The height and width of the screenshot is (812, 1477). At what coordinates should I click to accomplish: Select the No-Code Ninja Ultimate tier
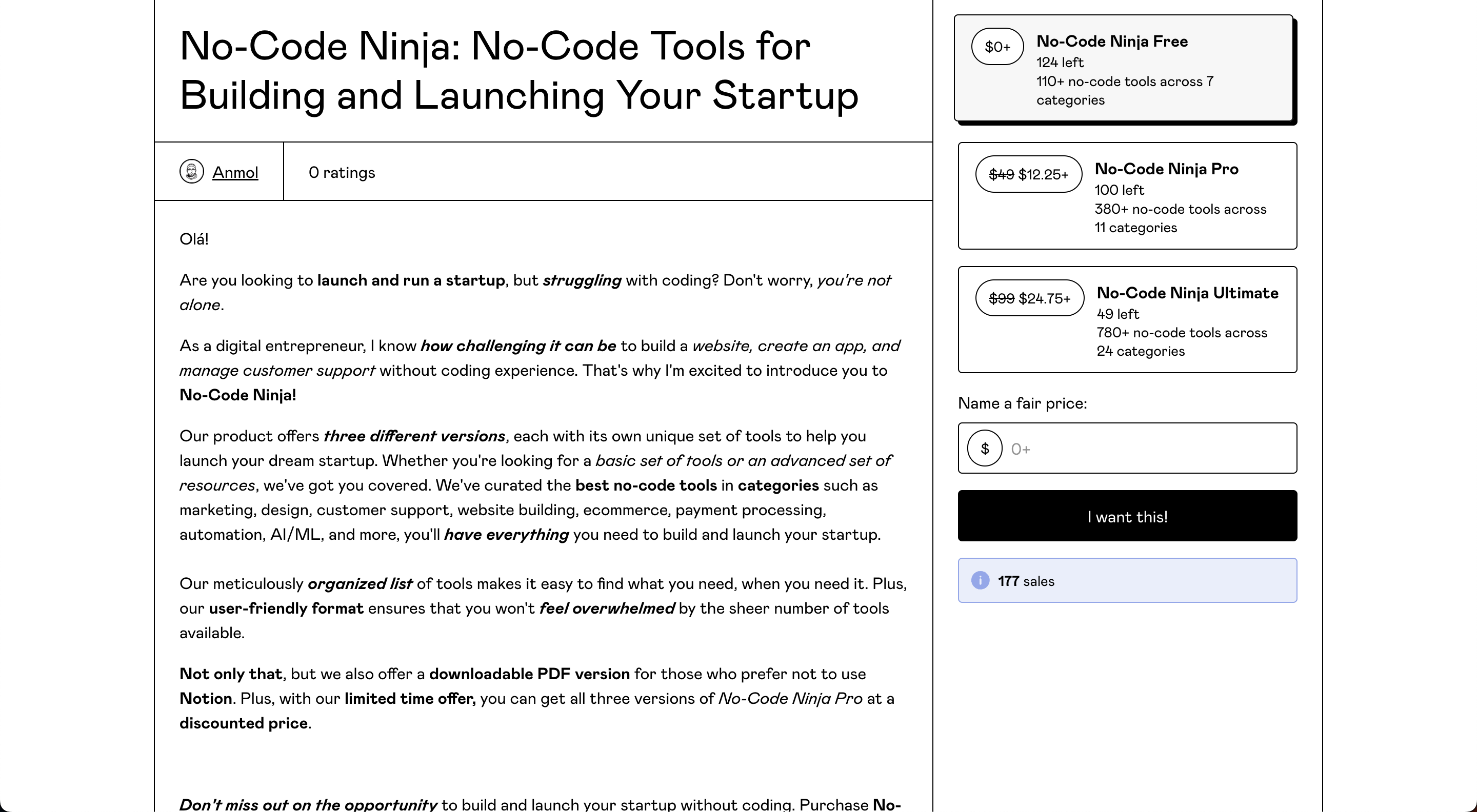click(1127, 320)
